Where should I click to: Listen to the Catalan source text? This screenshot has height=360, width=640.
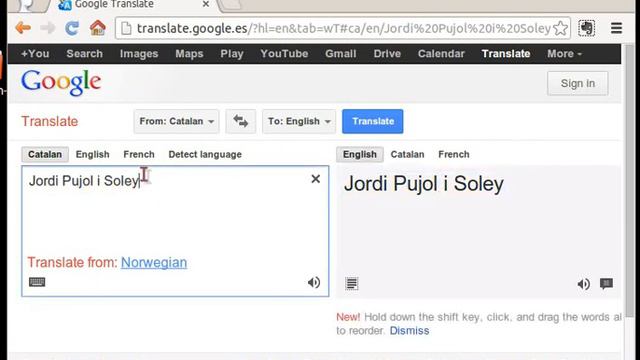pyautogui.click(x=314, y=282)
